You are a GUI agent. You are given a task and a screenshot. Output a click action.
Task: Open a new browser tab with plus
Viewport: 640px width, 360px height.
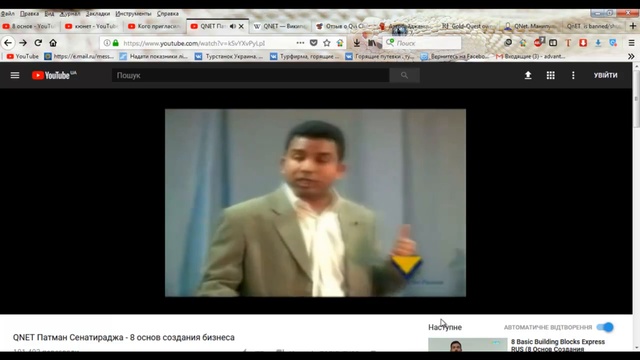click(633, 26)
